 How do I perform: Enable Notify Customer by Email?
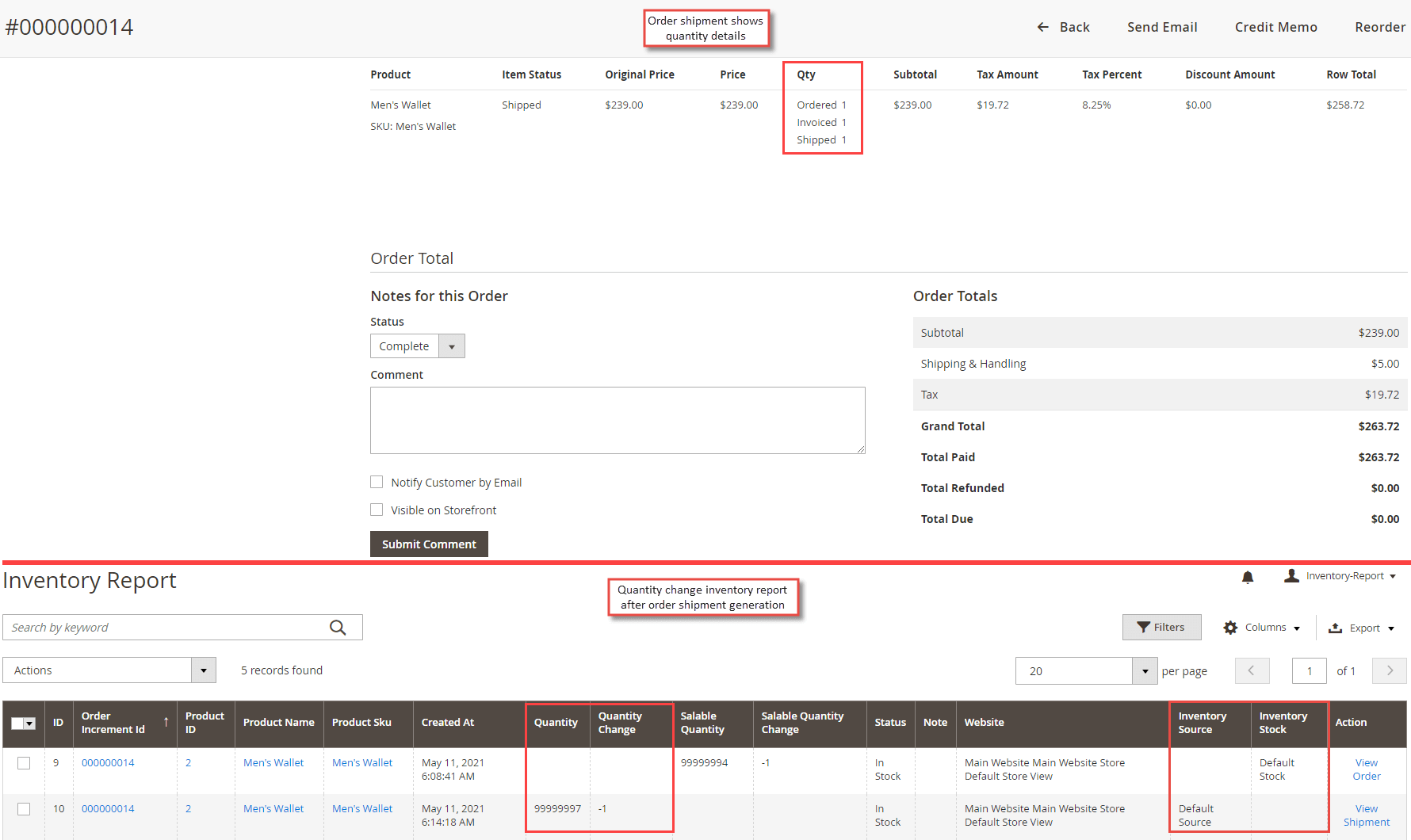point(377,482)
